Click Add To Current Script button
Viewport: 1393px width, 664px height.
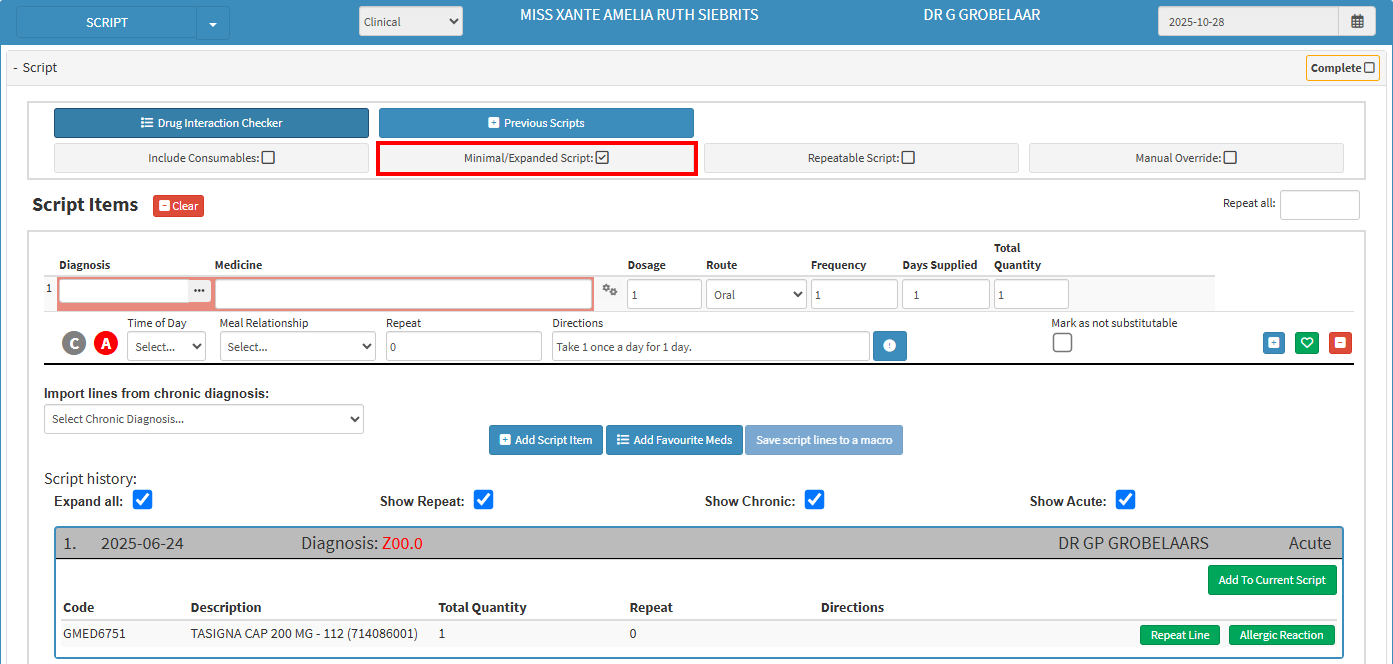click(1271, 580)
